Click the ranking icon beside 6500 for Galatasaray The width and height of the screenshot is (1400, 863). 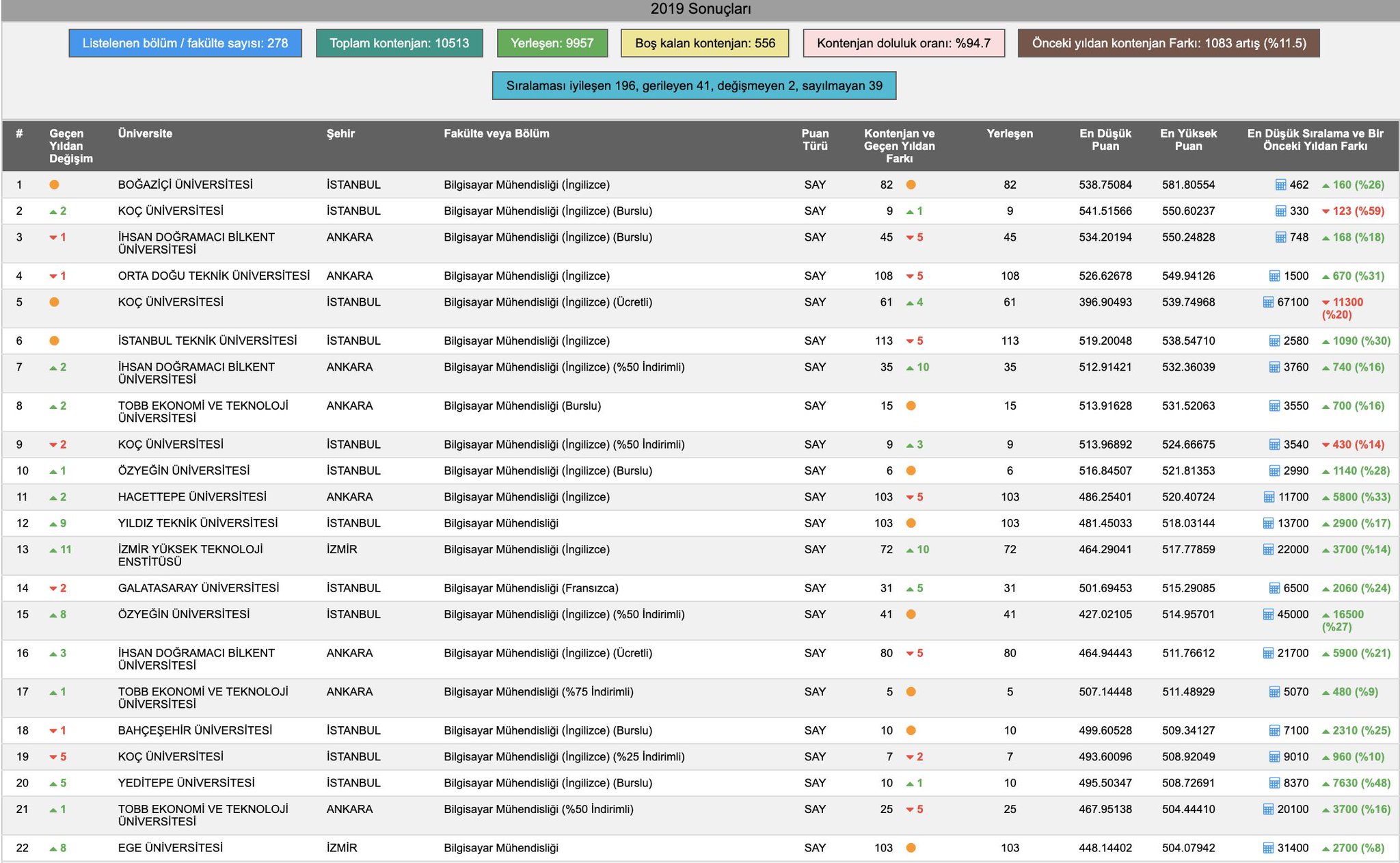click(x=1274, y=588)
